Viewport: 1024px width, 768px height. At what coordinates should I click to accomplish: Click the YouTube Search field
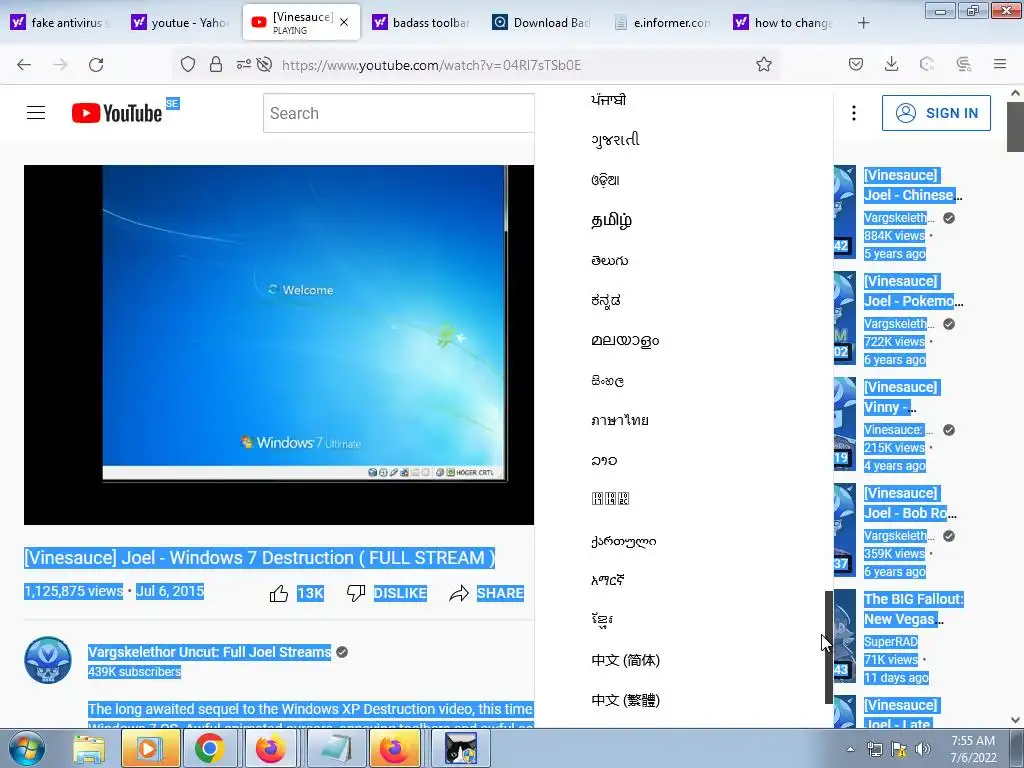point(398,113)
